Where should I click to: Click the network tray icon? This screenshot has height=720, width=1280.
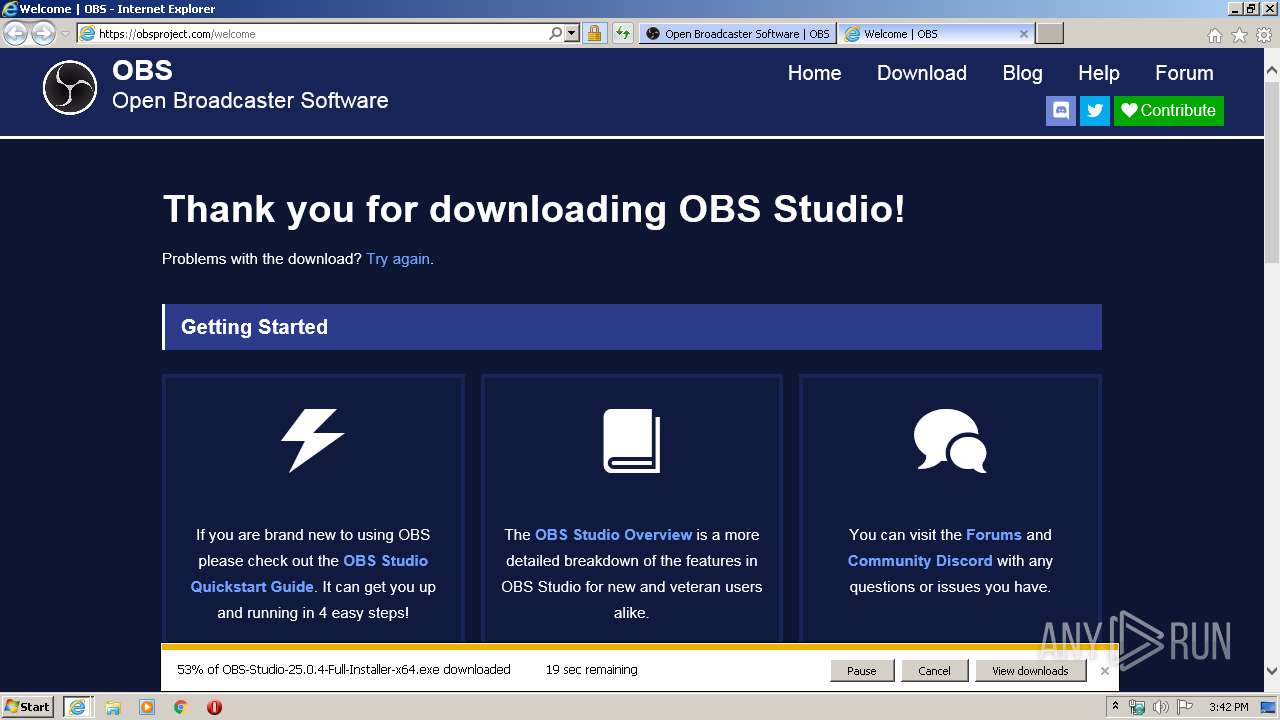1137,707
